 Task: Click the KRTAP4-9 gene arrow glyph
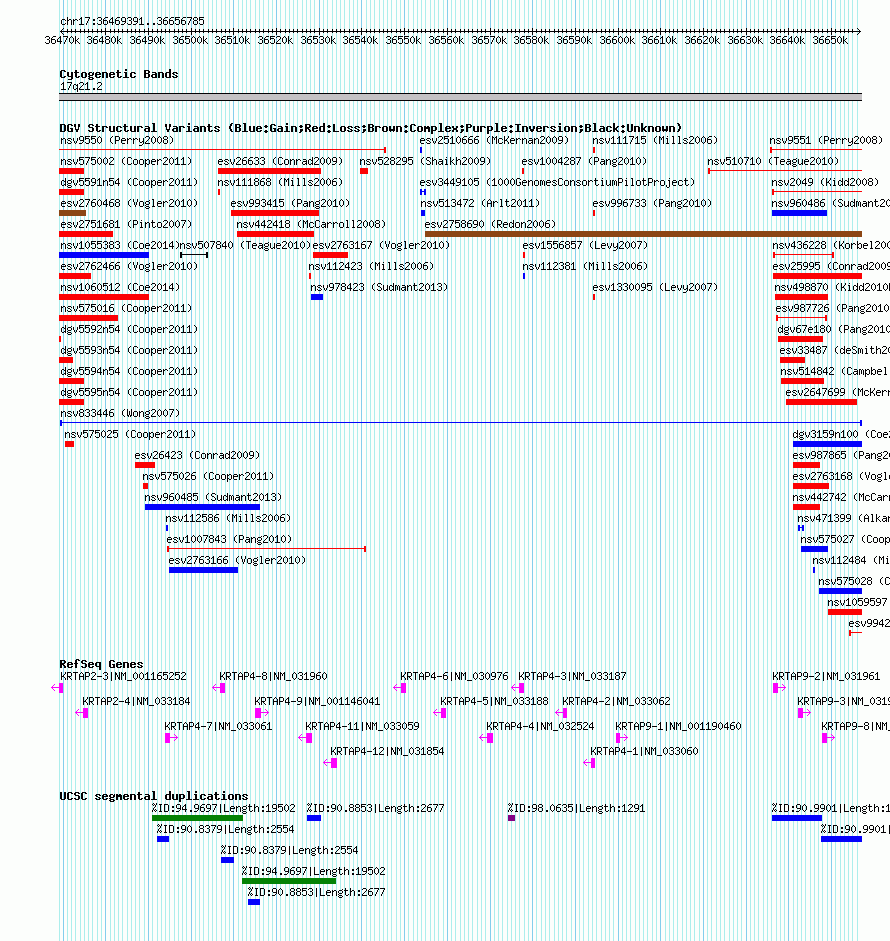pyautogui.click(x=262, y=713)
